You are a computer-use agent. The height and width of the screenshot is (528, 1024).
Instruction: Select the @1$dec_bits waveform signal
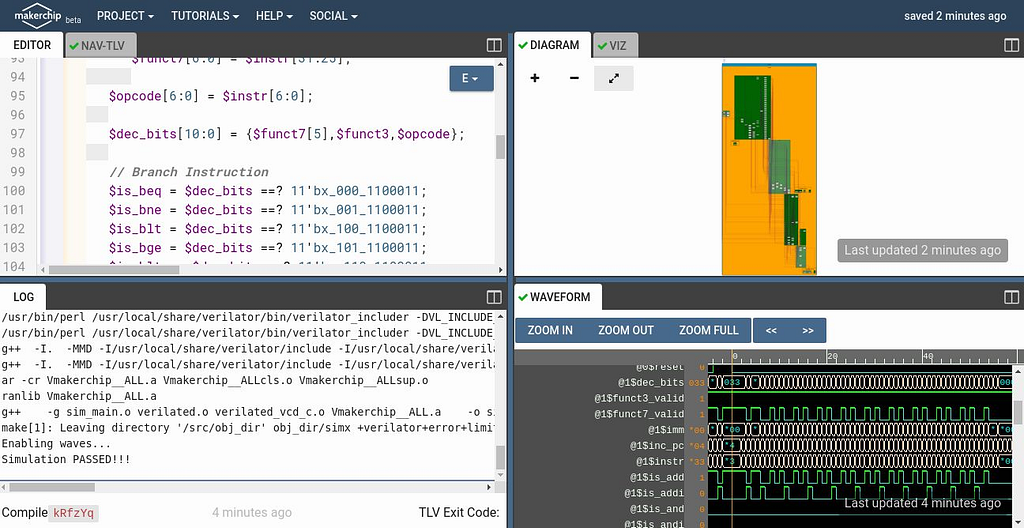[651, 382]
